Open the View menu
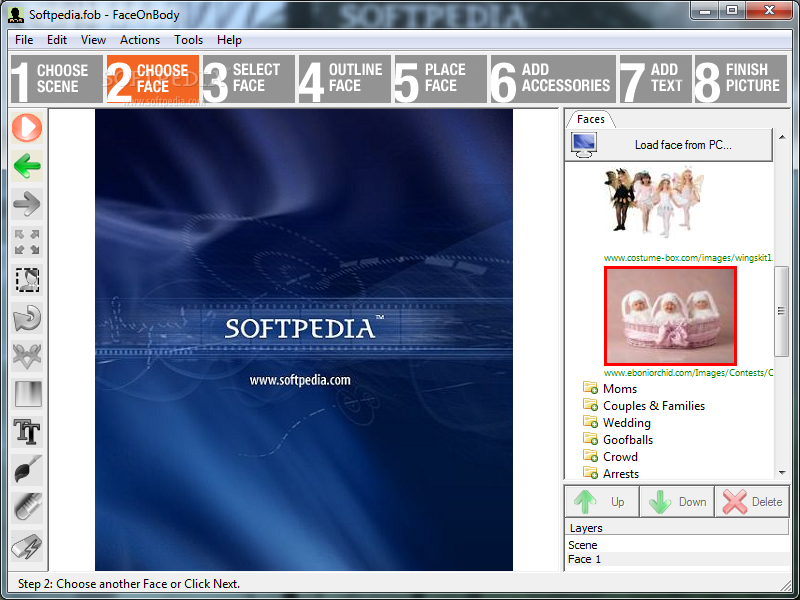800x600 pixels. (93, 40)
